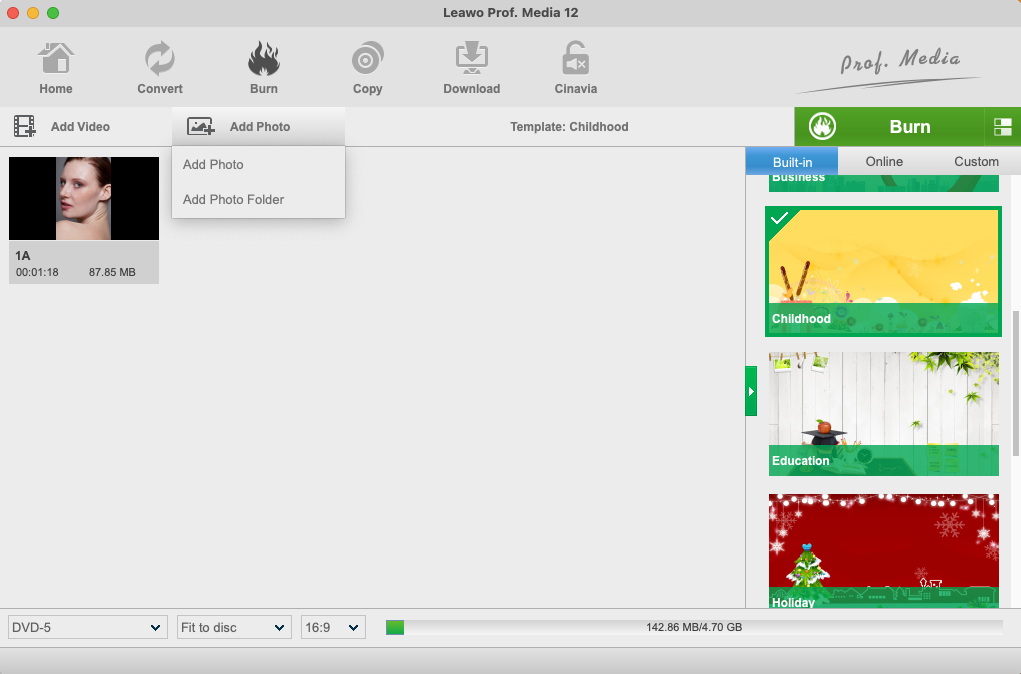The height and width of the screenshot is (674, 1021).
Task: Click the yellow window minimize button
Action: click(33, 13)
